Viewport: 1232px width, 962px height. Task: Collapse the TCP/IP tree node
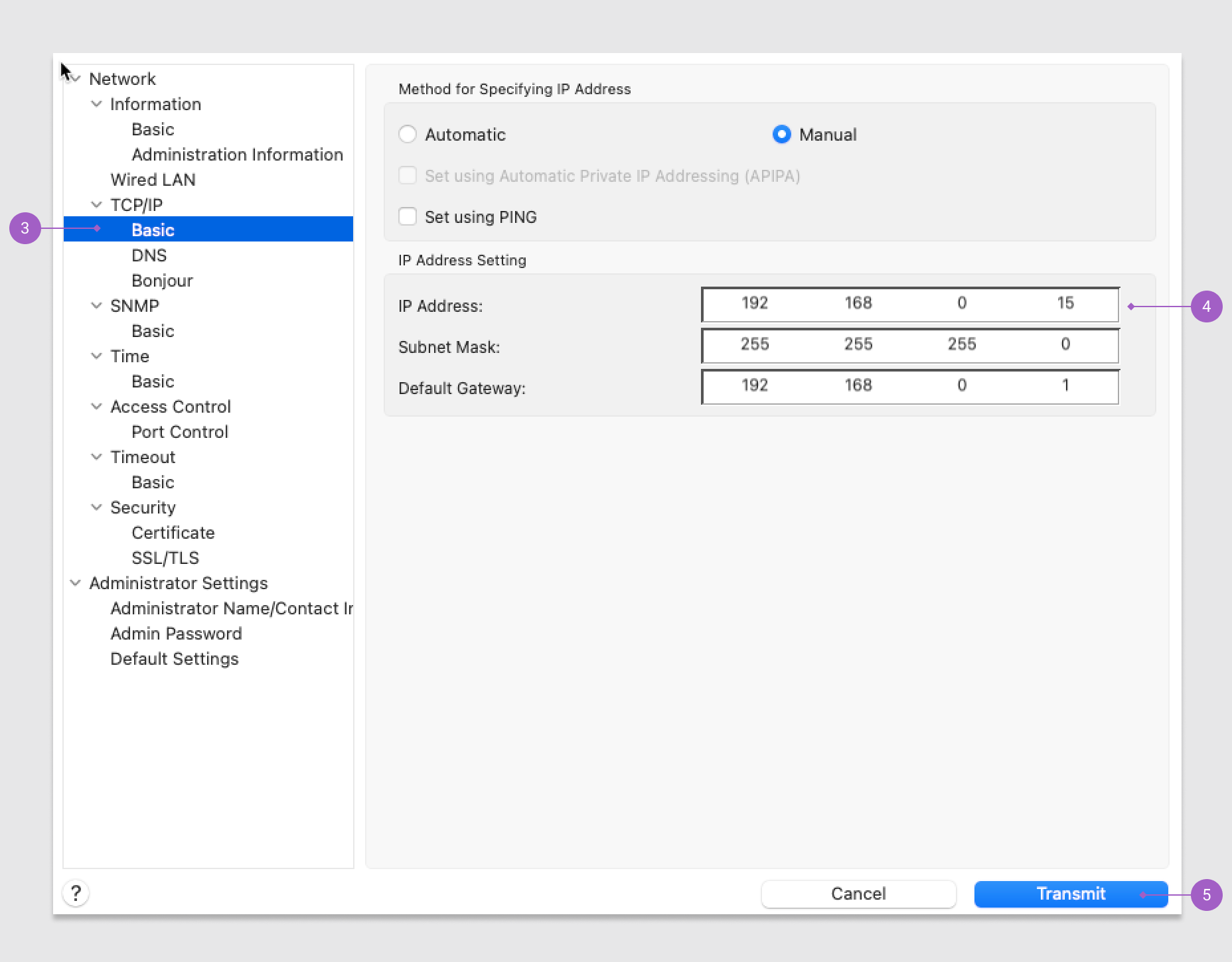click(97, 205)
